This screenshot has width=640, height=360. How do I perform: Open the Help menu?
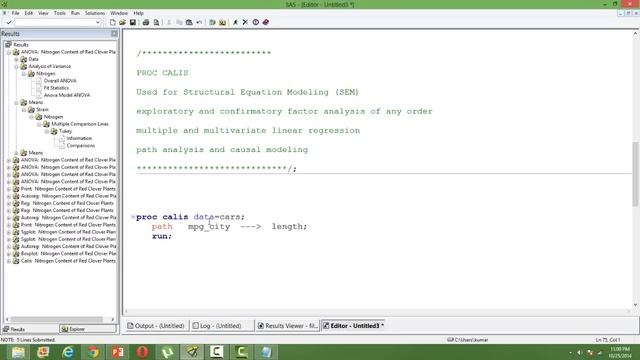[x=138, y=13]
